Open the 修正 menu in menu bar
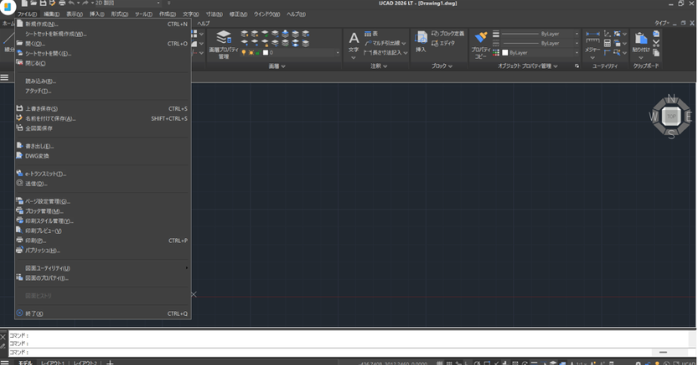Image resolution: width=698 pixels, height=365 pixels. 238,14
